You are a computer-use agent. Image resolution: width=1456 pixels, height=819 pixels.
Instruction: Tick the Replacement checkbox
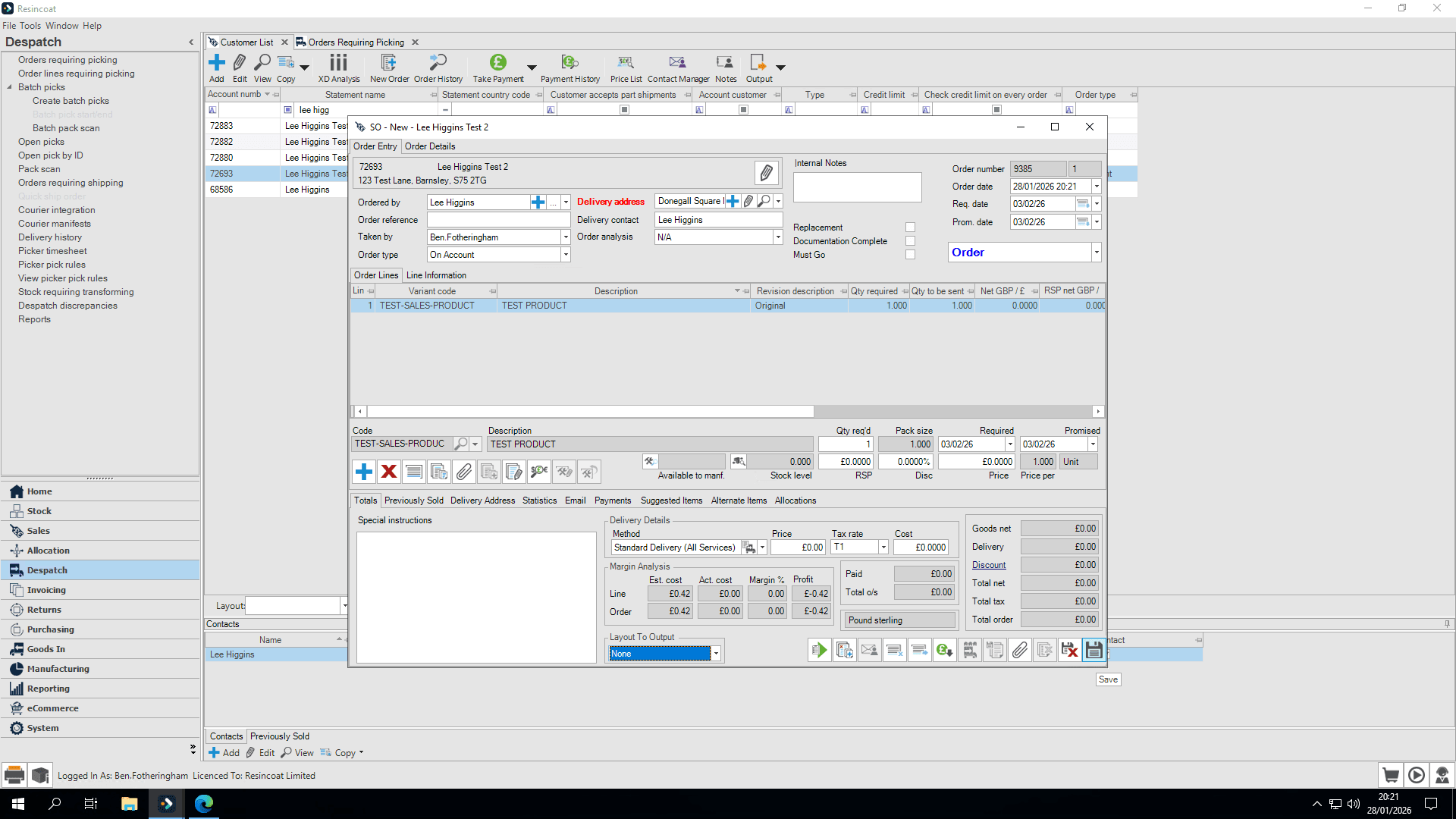[x=910, y=227]
